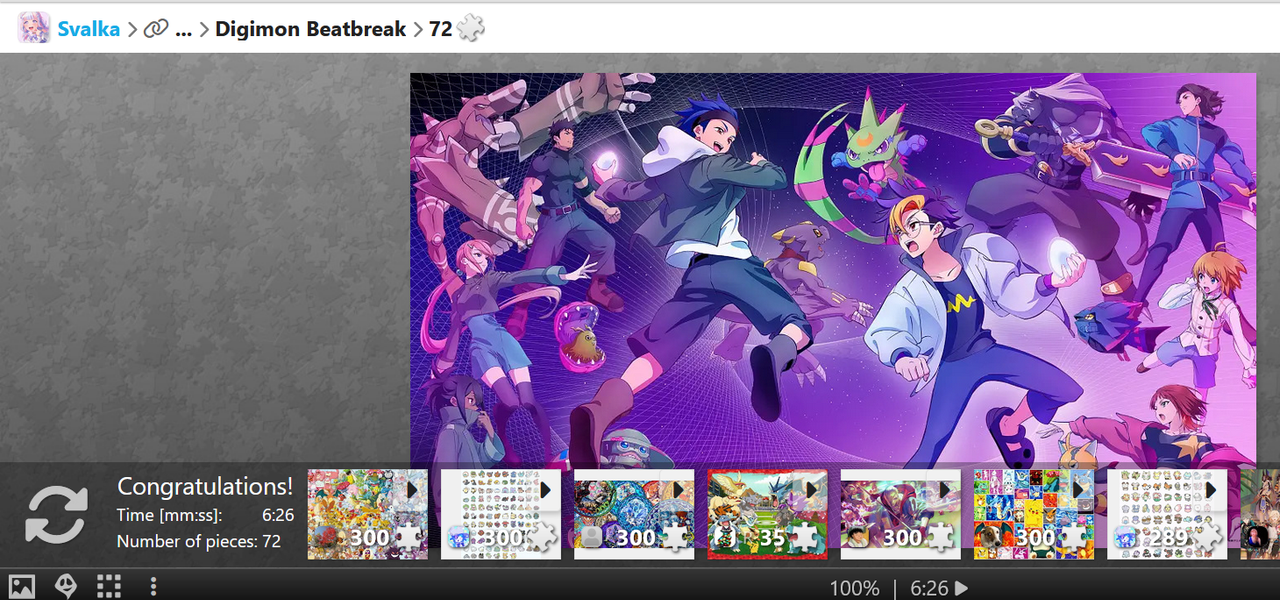Open the Svalka profile link

tap(88, 29)
